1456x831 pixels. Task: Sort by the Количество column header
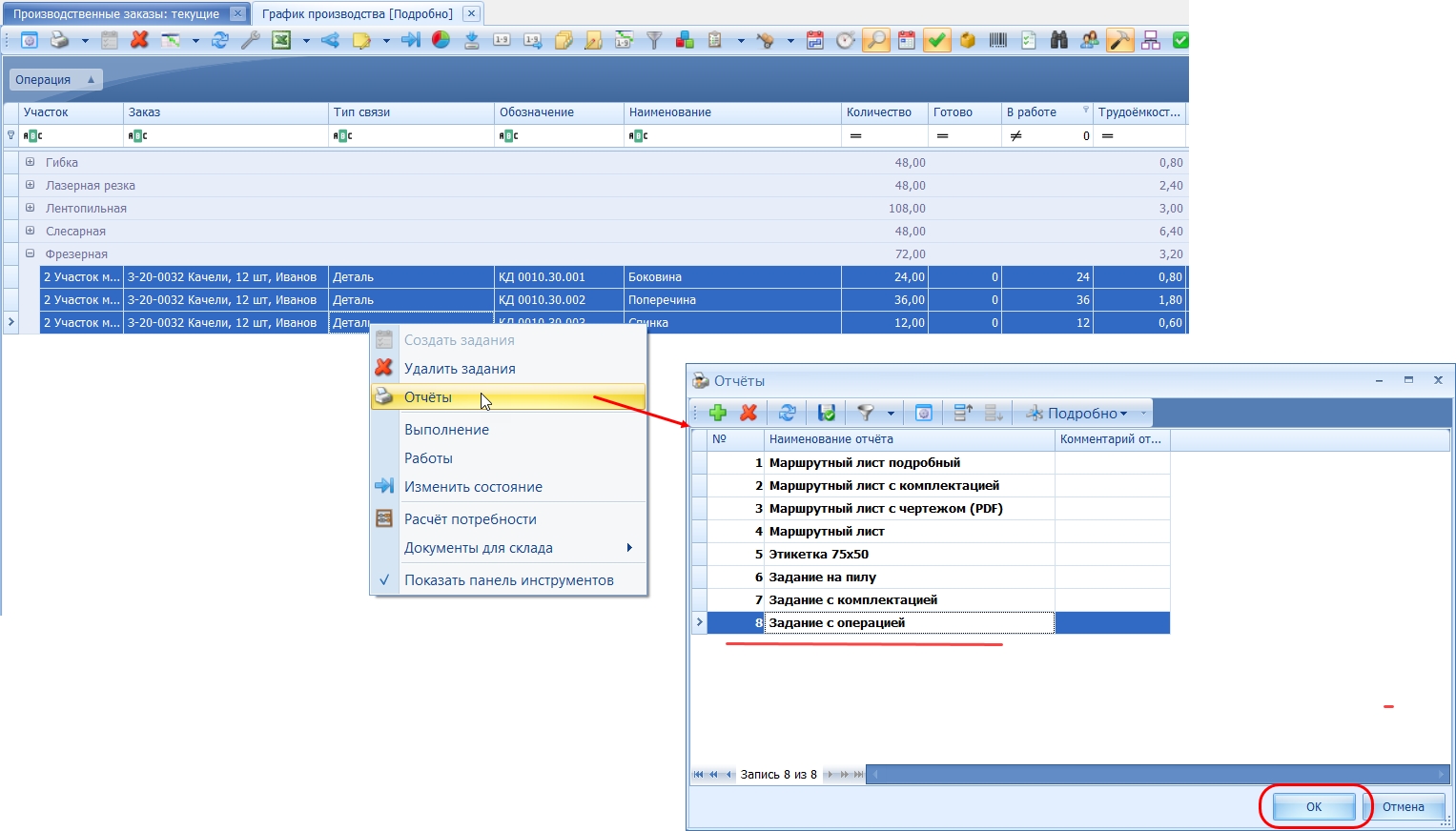click(884, 112)
